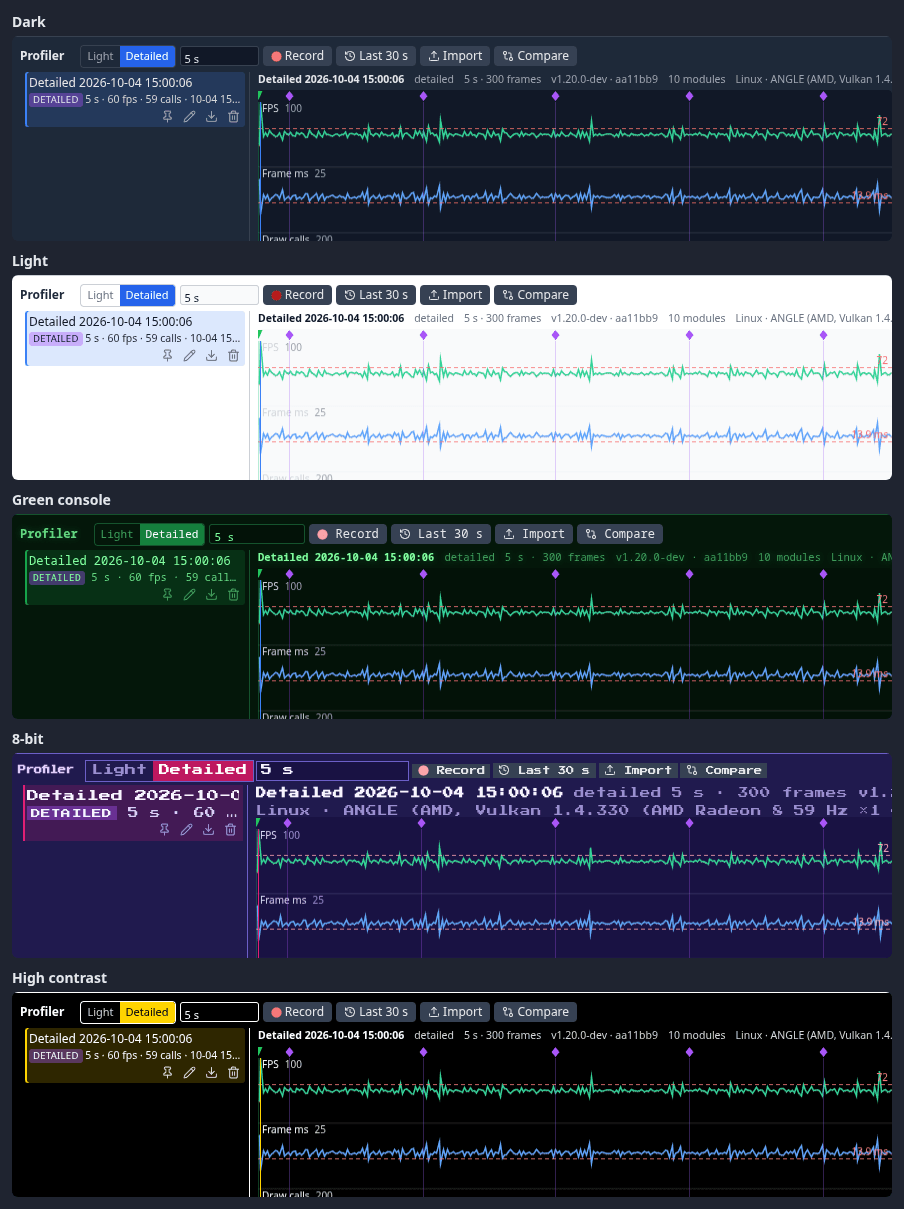Click Import in the High contrast profiler

pos(455,1012)
